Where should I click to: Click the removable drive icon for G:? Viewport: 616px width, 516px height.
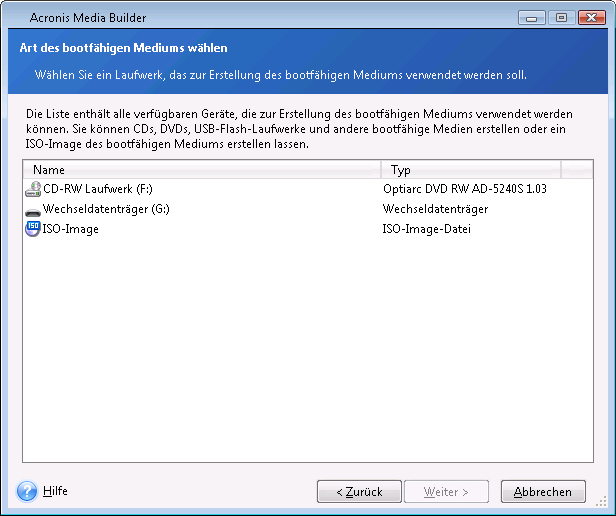[x=33, y=210]
